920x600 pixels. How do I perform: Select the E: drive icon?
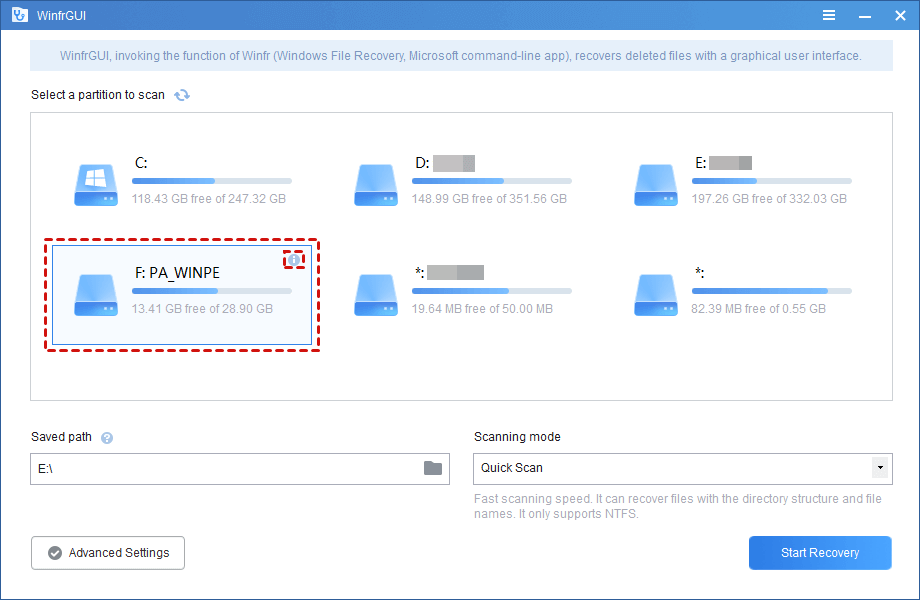(x=656, y=185)
